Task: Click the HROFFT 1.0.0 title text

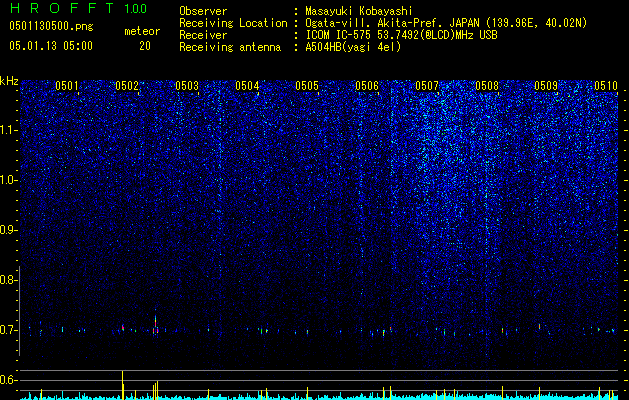Action: point(79,8)
